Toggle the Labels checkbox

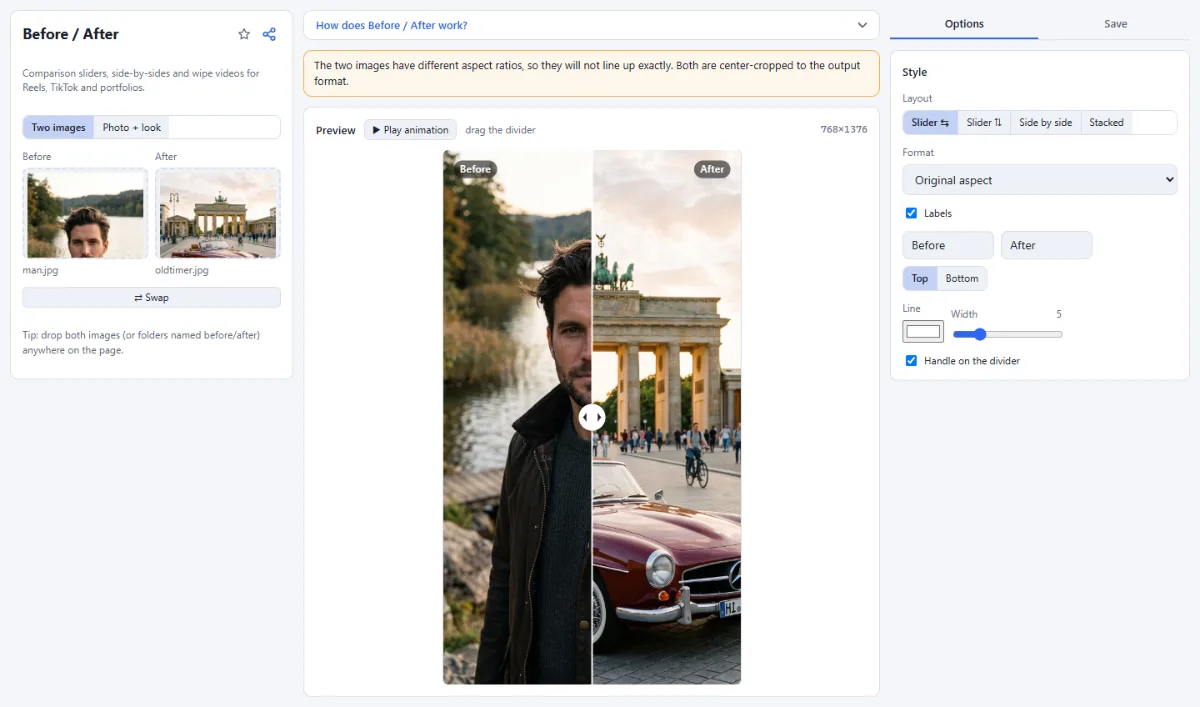click(911, 213)
